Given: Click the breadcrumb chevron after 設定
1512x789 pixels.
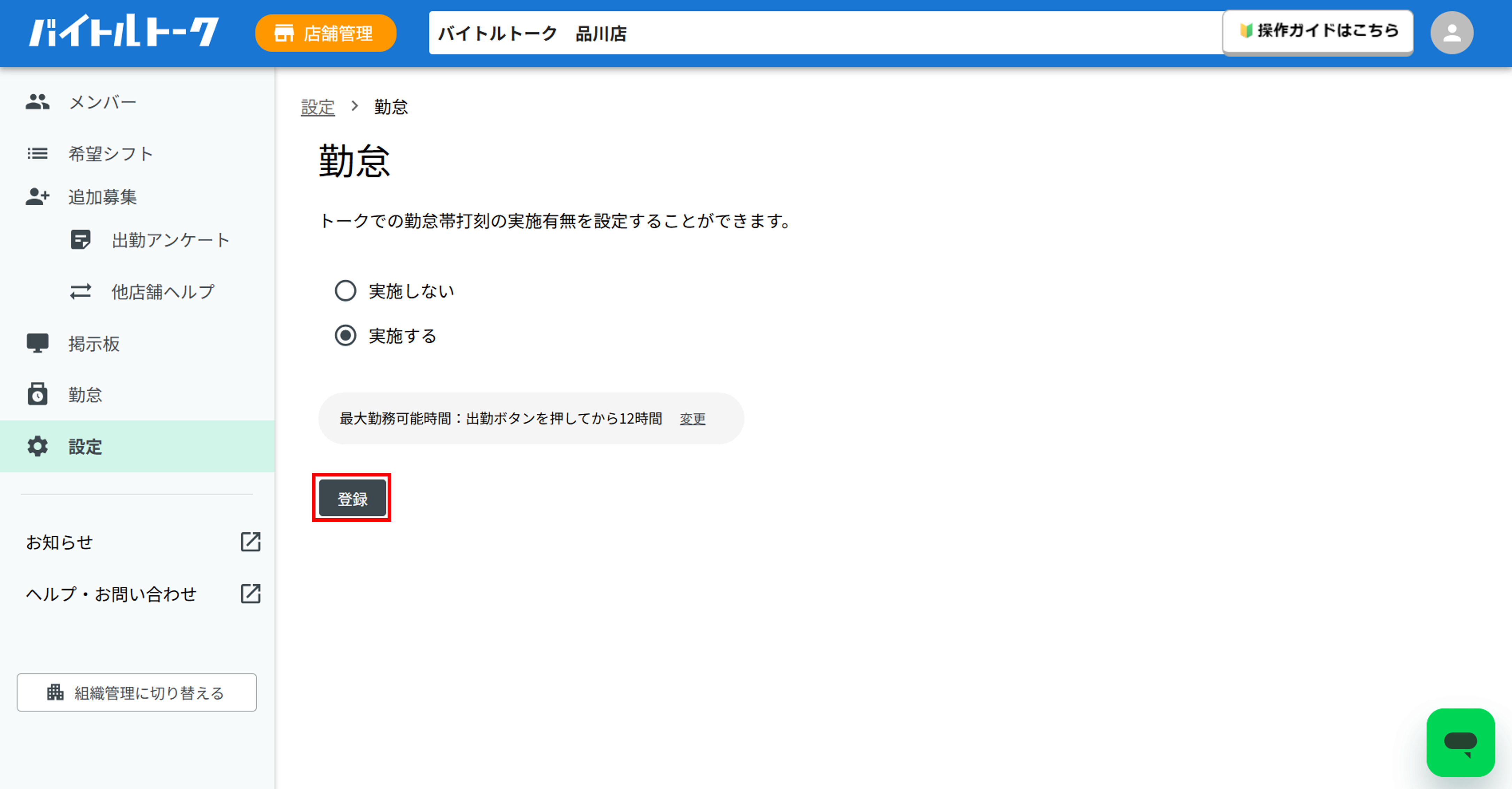Looking at the screenshot, I should (x=354, y=106).
